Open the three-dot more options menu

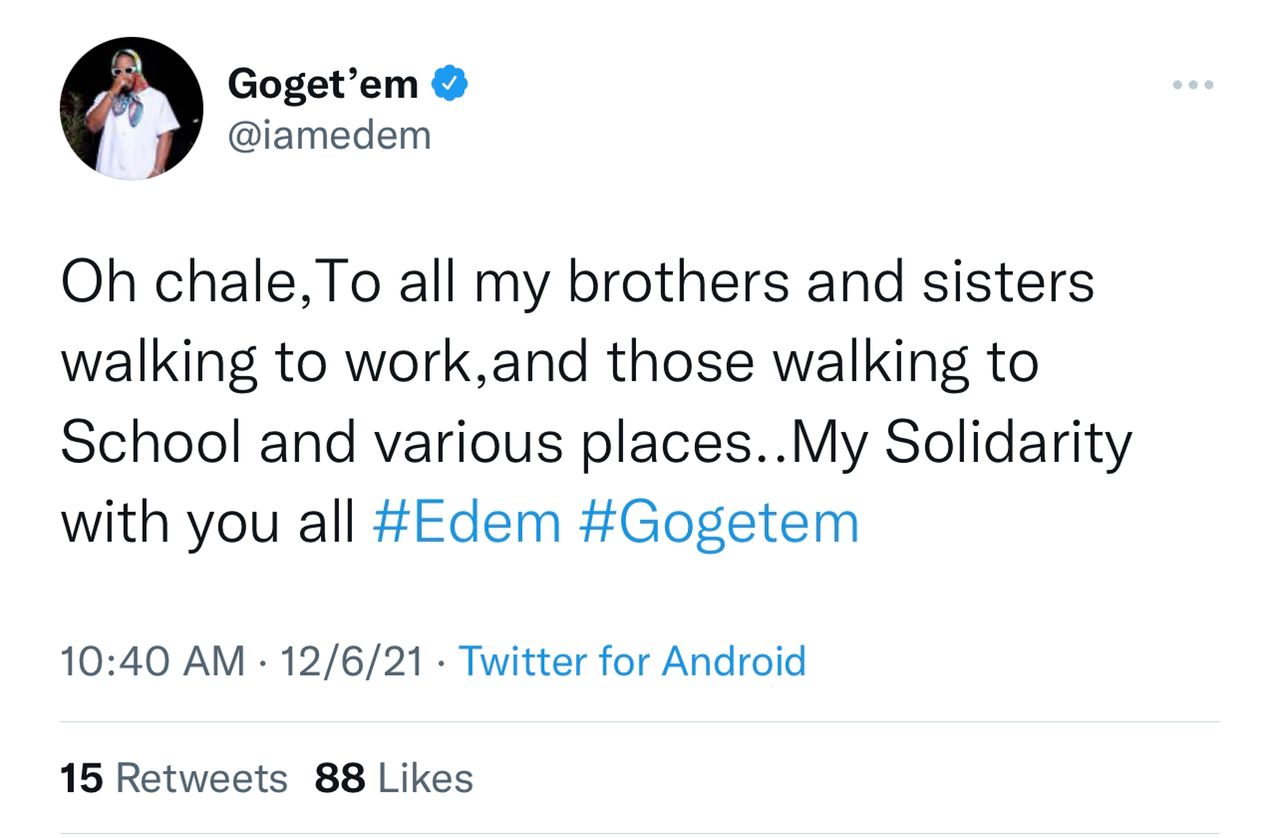click(x=1194, y=86)
